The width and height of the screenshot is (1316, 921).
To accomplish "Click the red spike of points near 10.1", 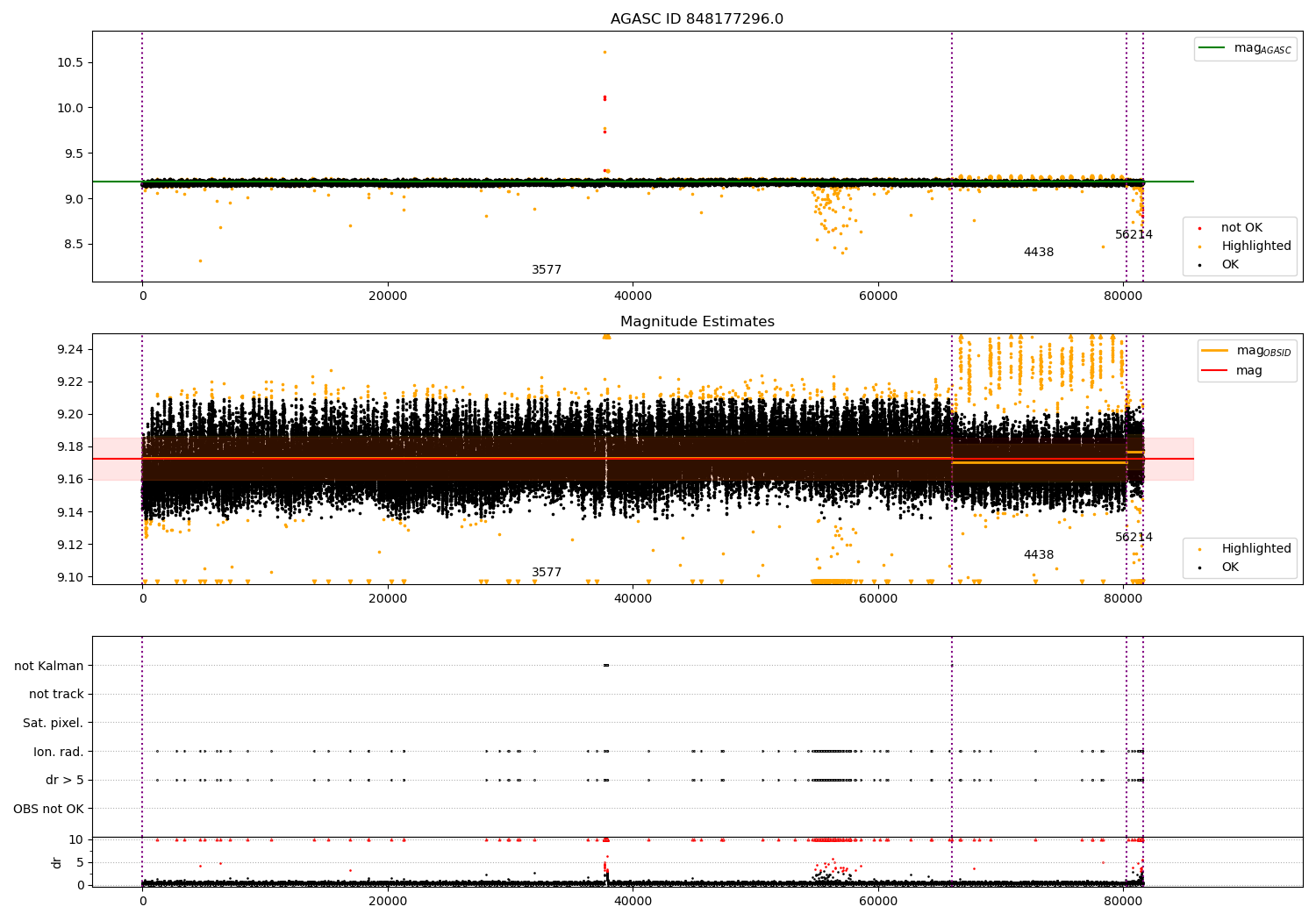I will (x=604, y=98).
